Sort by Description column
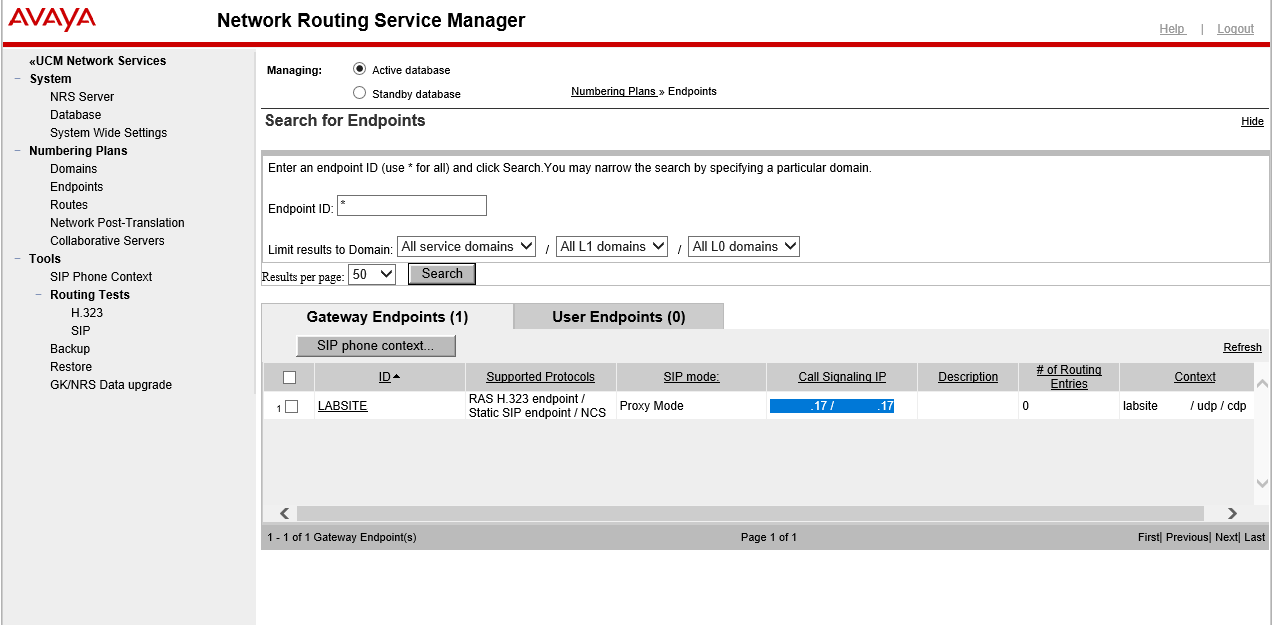Viewport: 1273px width, 625px height. [968, 377]
